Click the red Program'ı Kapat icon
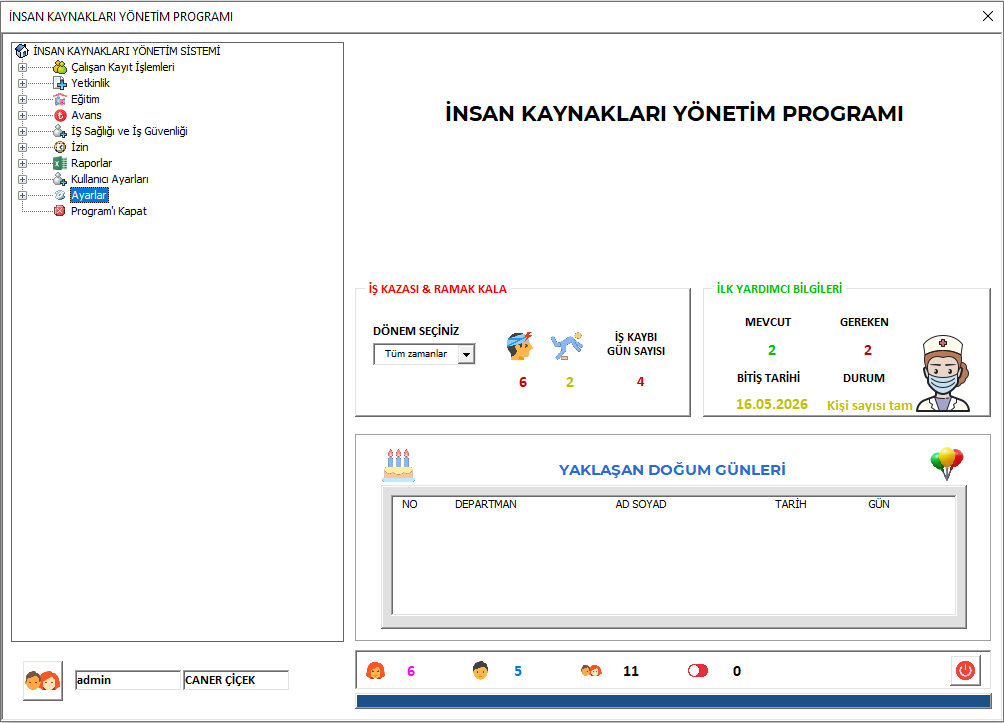 click(60, 211)
